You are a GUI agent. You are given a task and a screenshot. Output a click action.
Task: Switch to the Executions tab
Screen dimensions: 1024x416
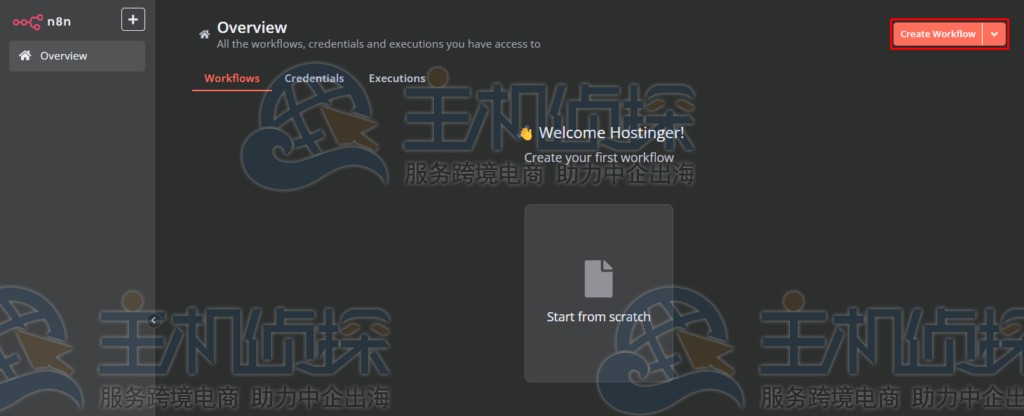click(x=397, y=78)
